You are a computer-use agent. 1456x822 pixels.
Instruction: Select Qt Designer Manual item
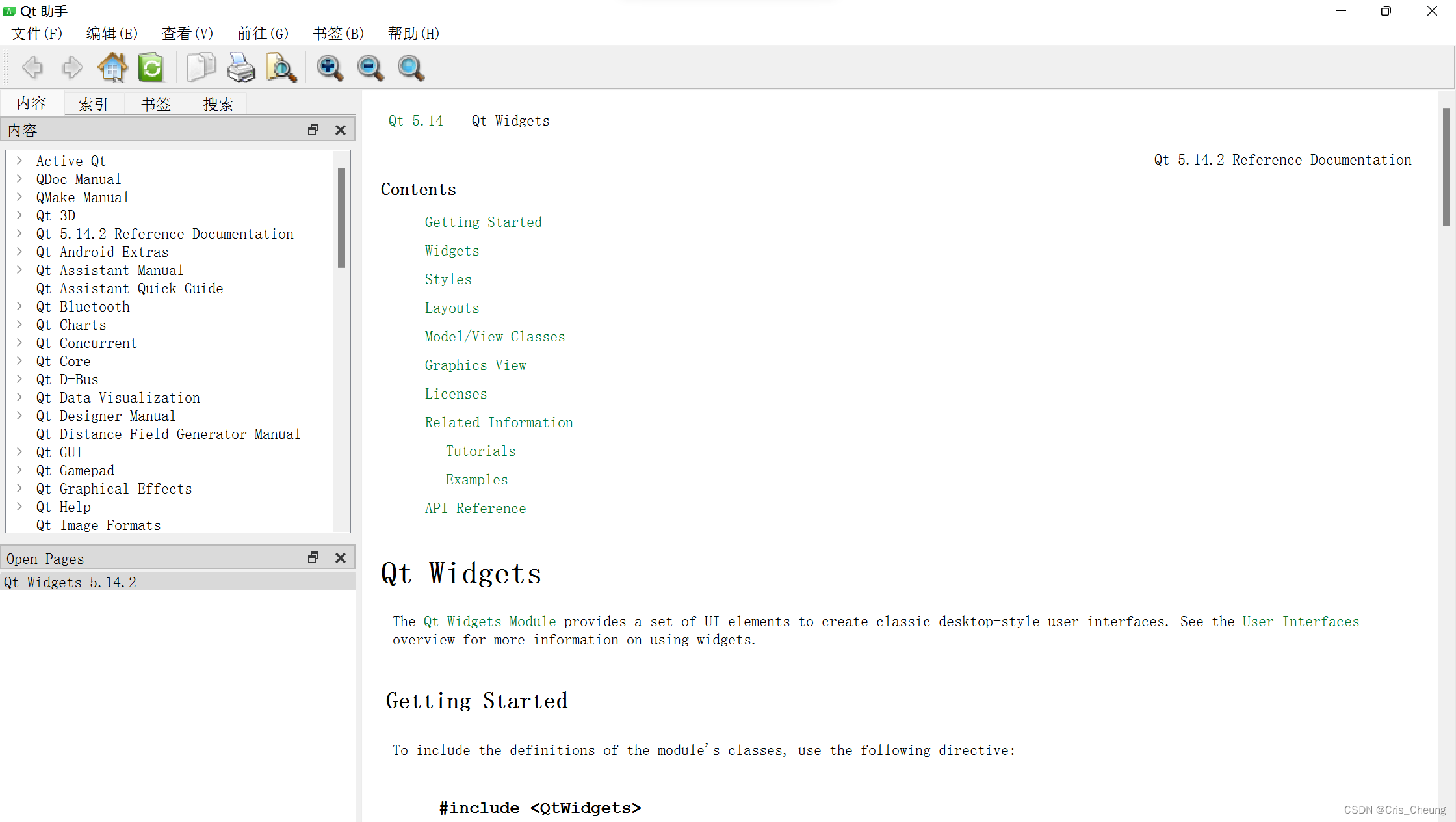pos(106,416)
